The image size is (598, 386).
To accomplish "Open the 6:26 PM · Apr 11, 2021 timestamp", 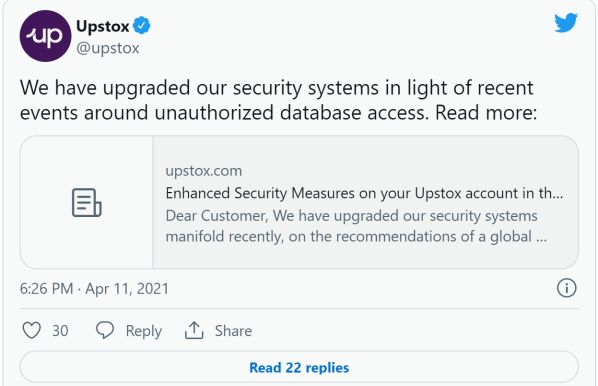I will tap(94, 289).
